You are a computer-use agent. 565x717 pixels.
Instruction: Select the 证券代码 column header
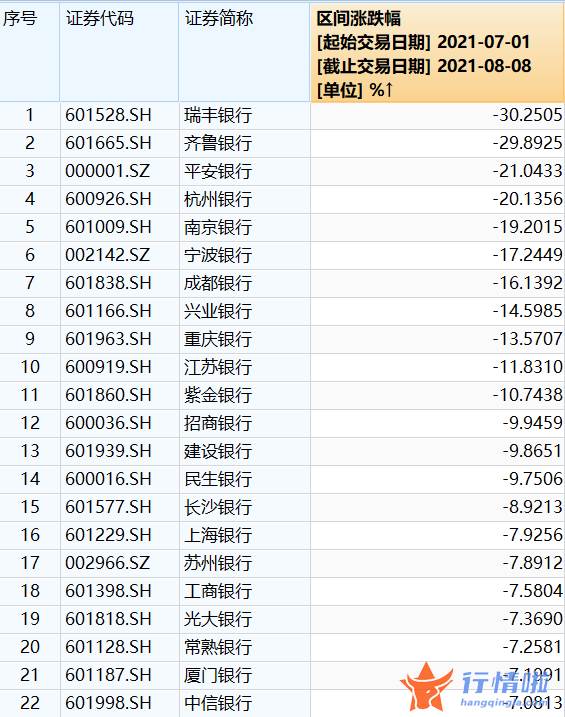(x=119, y=53)
